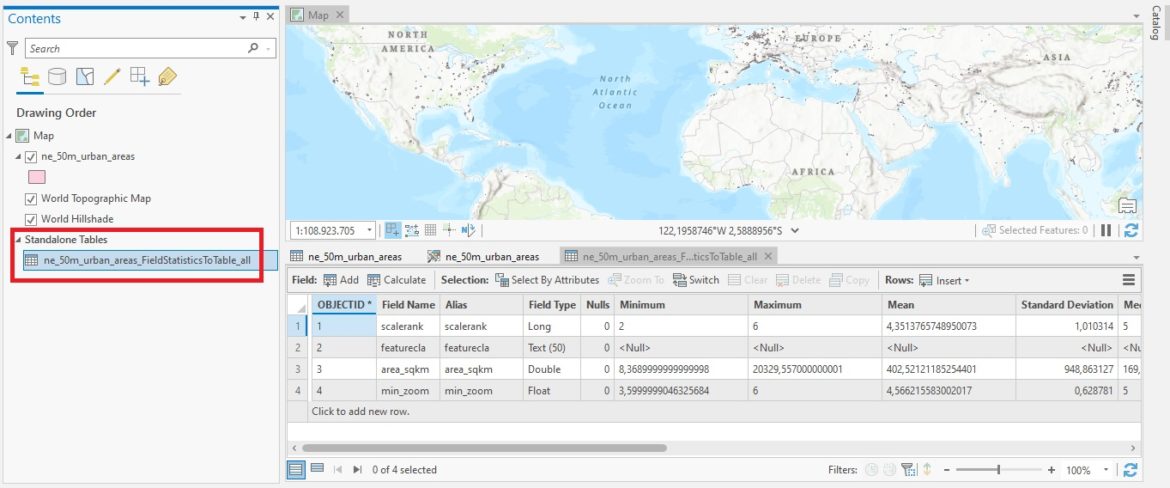The width and height of the screenshot is (1170, 488).
Task: Click the filter by extent icon
Action: 908,469
